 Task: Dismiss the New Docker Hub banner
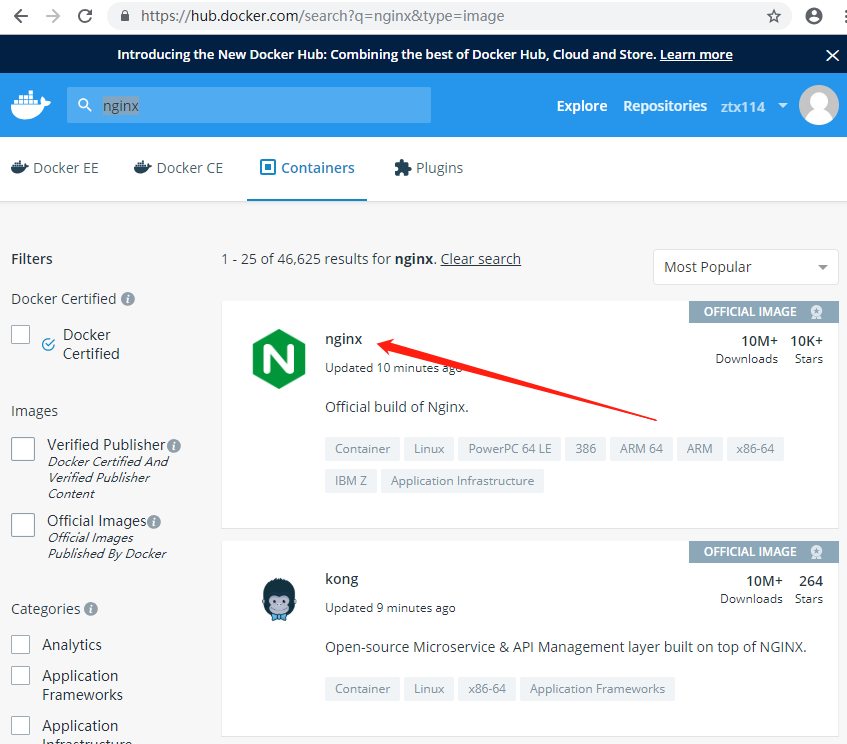click(832, 55)
